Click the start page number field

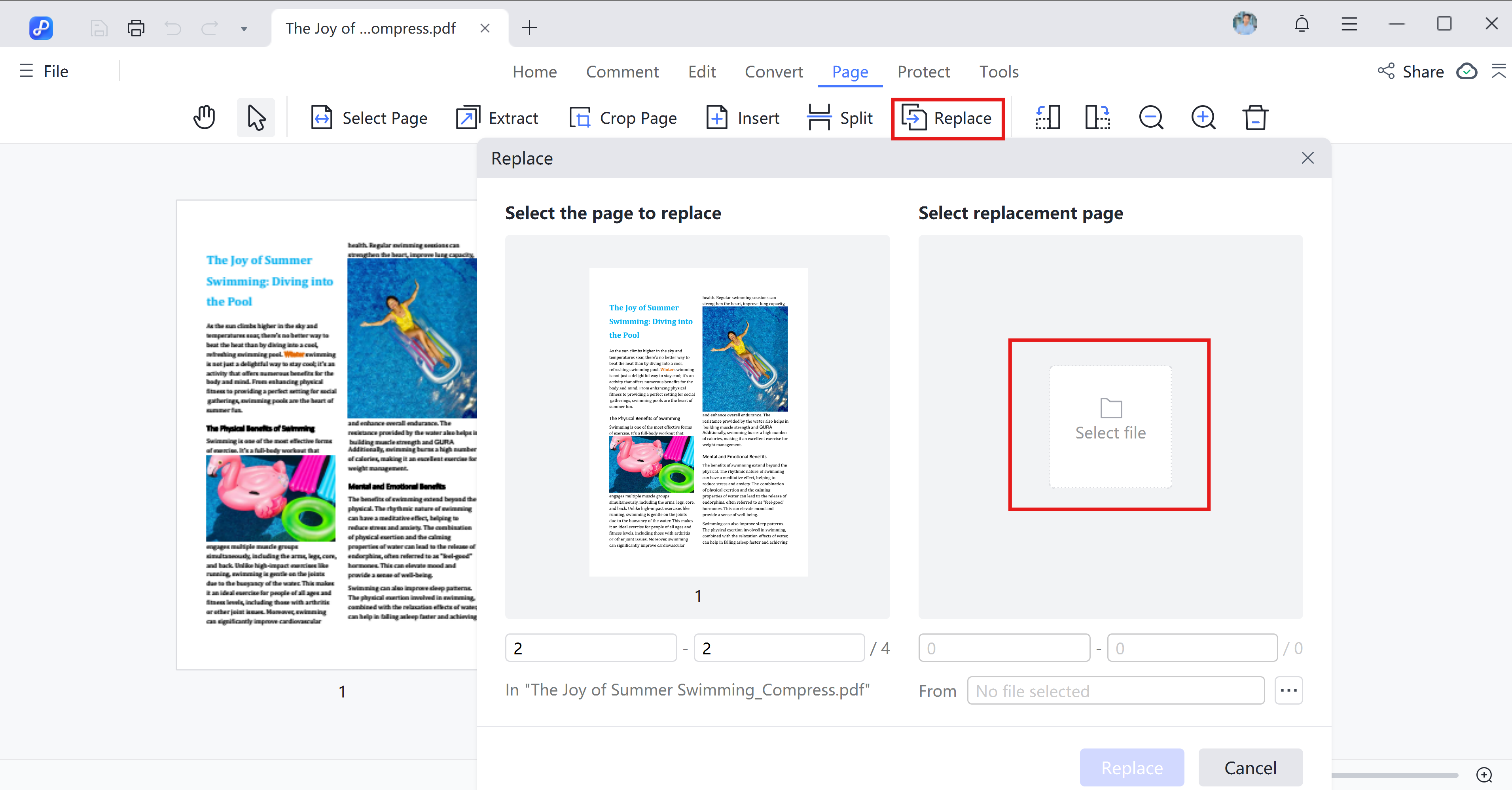pos(591,648)
